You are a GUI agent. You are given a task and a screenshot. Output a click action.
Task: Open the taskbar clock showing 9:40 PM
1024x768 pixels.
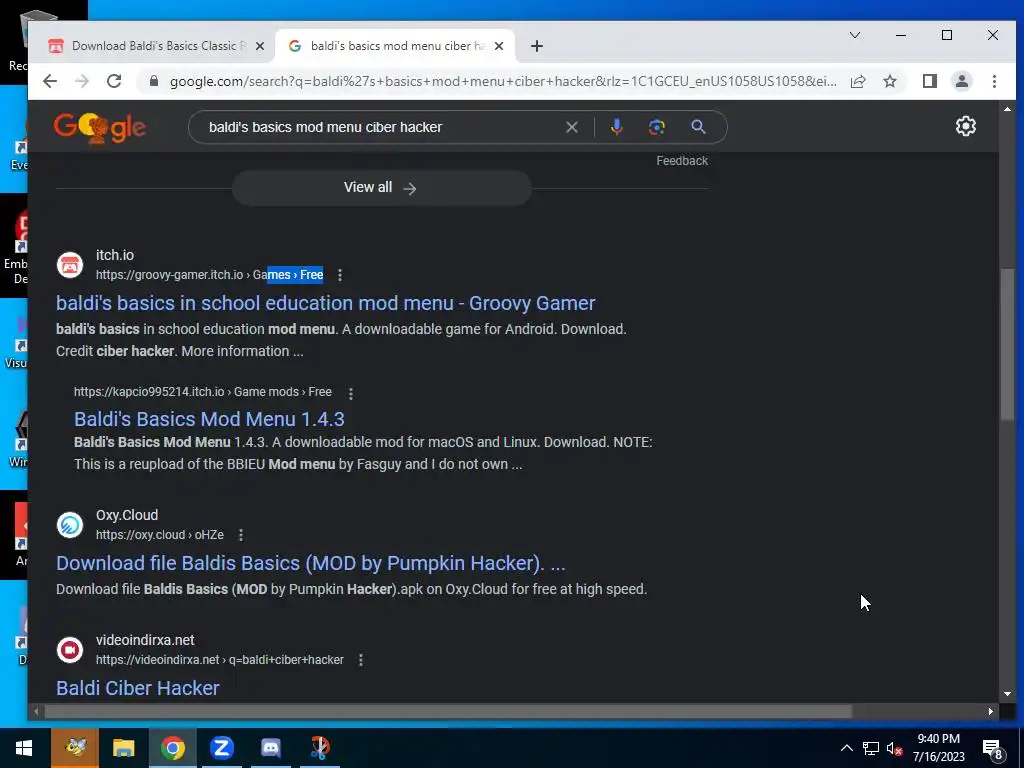click(938, 748)
